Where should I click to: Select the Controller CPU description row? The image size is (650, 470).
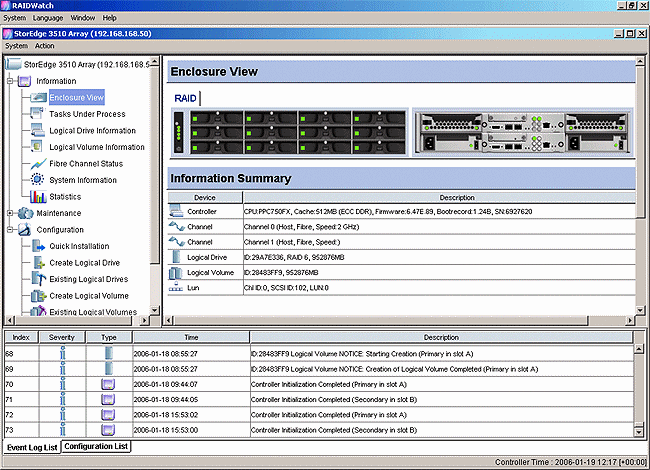click(x=439, y=211)
